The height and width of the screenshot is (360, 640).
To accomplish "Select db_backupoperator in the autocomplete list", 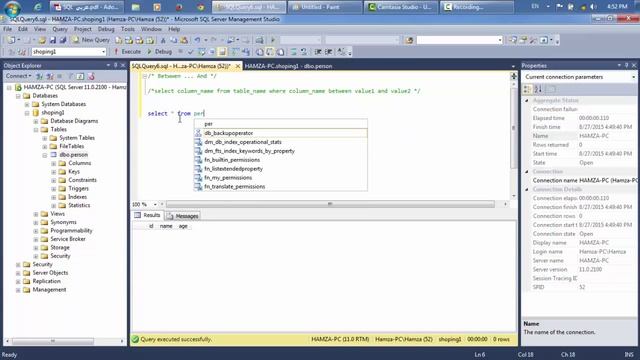I will pyautogui.click(x=280, y=133).
